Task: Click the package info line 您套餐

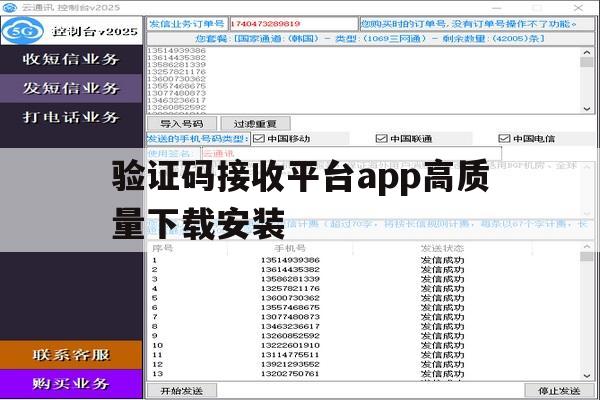Action: pyautogui.click(x=369, y=39)
